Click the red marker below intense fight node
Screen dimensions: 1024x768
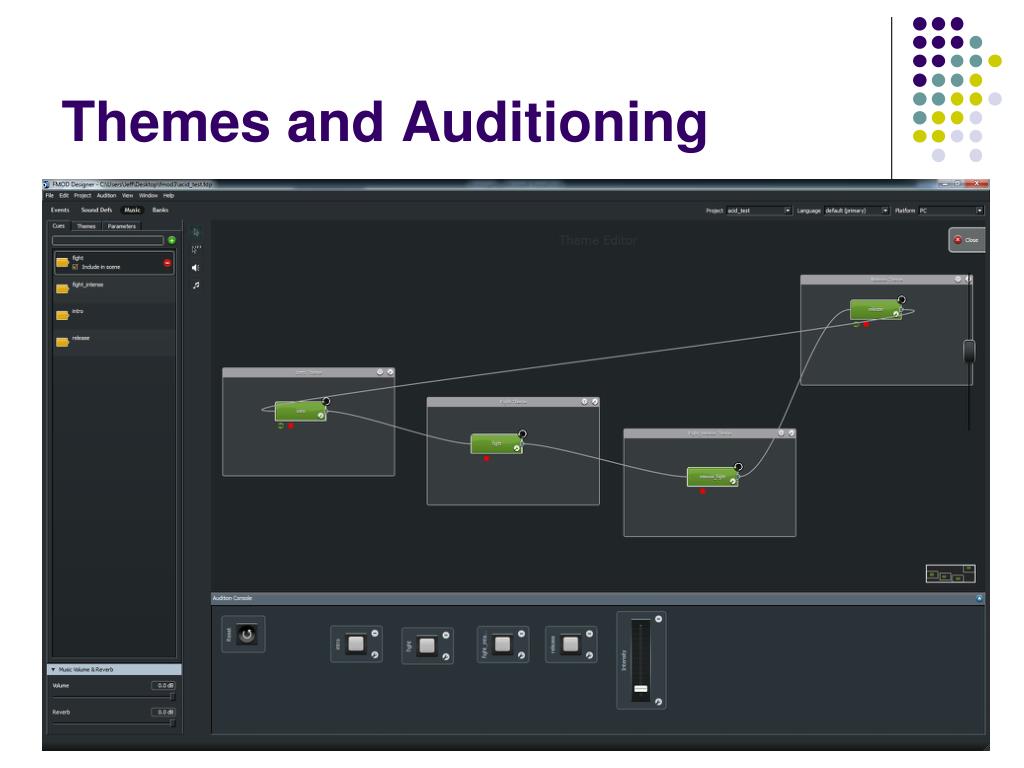pos(703,492)
